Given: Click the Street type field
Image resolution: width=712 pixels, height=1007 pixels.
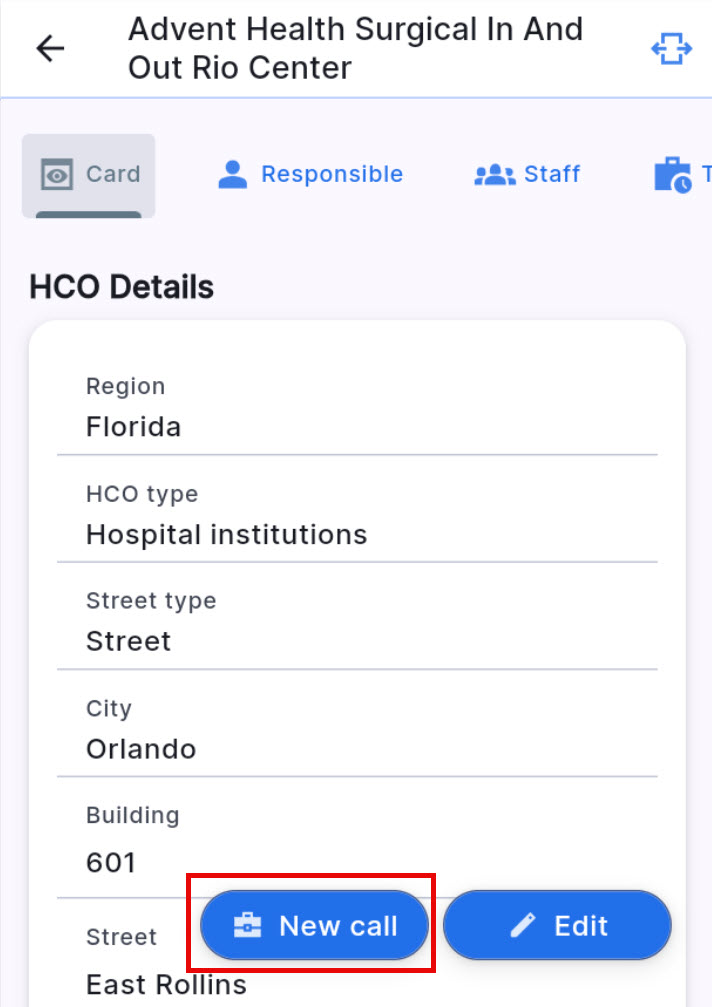Looking at the screenshot, I should (x=356, y=623).
